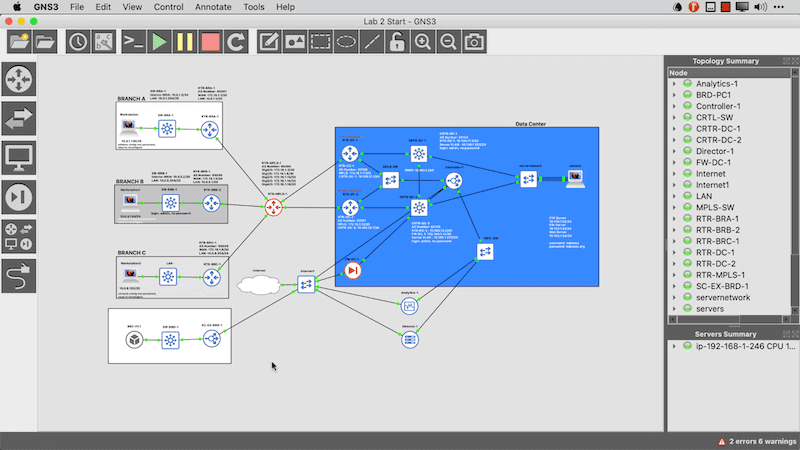Open the View menu
Screen dimensions: 800x450
tap(132, 7)
